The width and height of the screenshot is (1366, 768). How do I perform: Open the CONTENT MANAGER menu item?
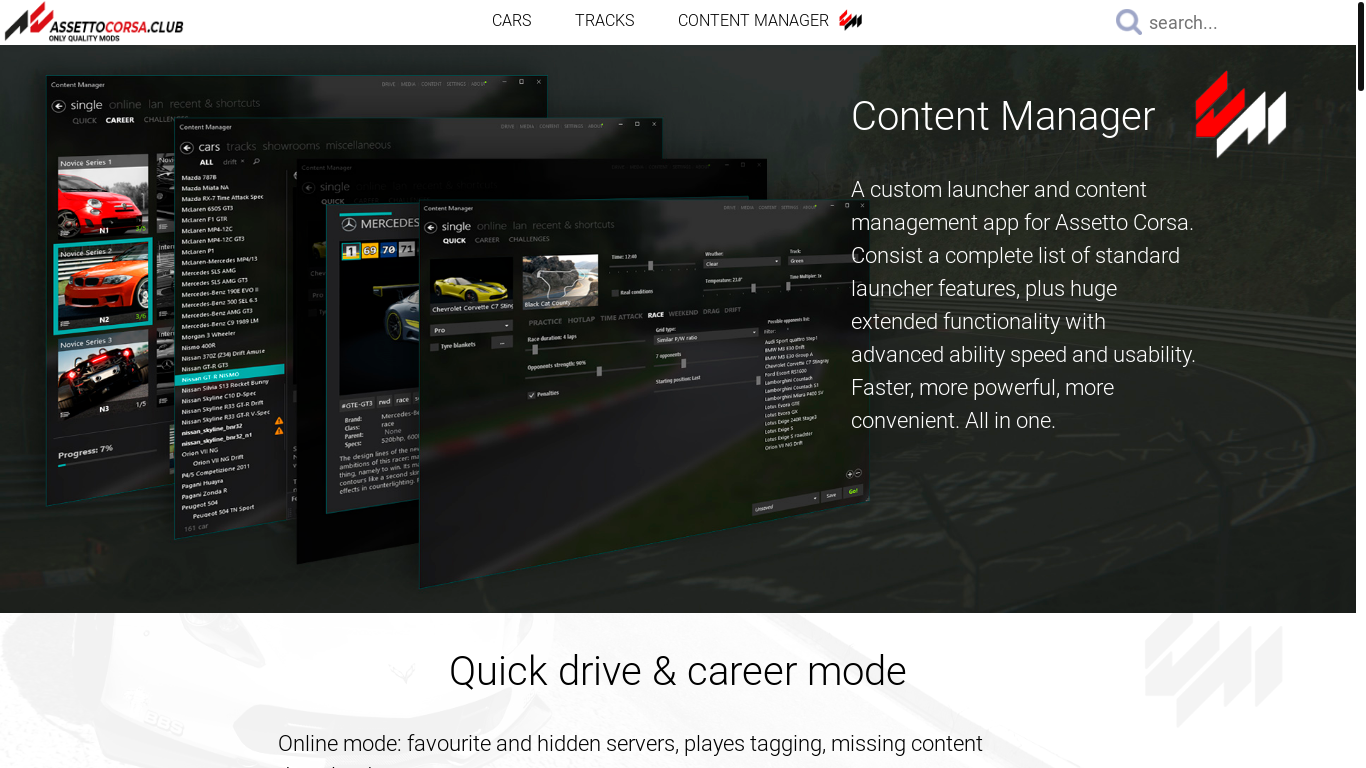[753, 20]
